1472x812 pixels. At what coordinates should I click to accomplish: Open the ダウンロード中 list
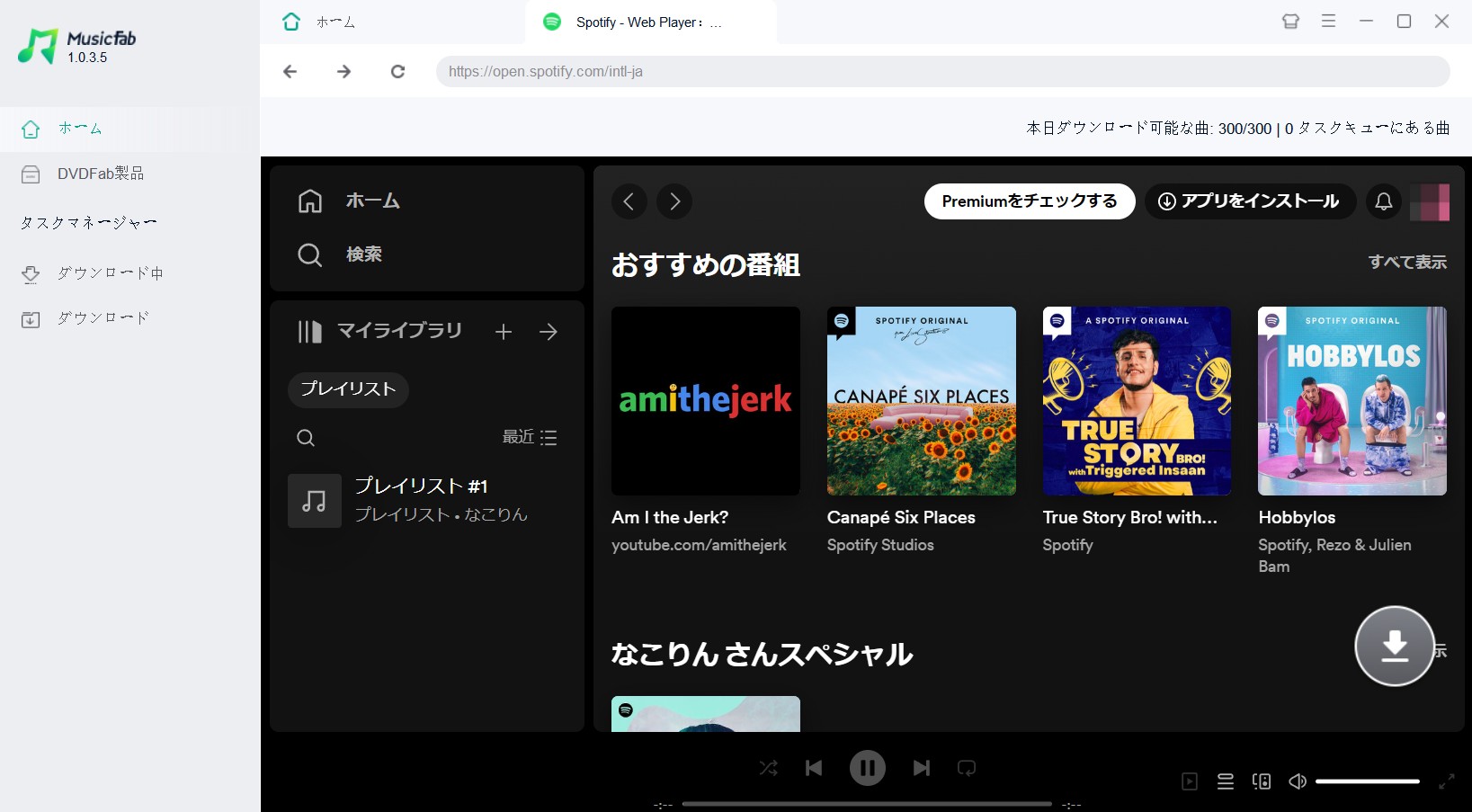point(129,273)
